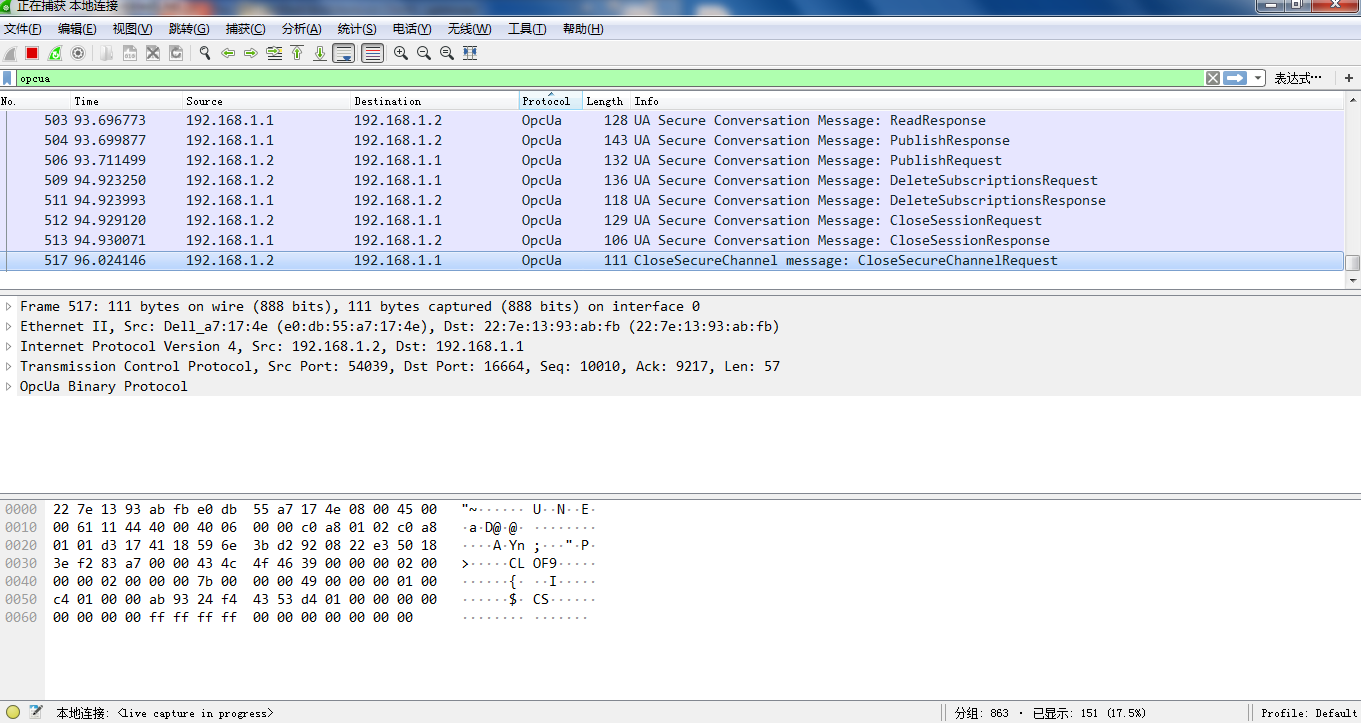Zoom out of packet text
1361x723 pixels.
424,53
